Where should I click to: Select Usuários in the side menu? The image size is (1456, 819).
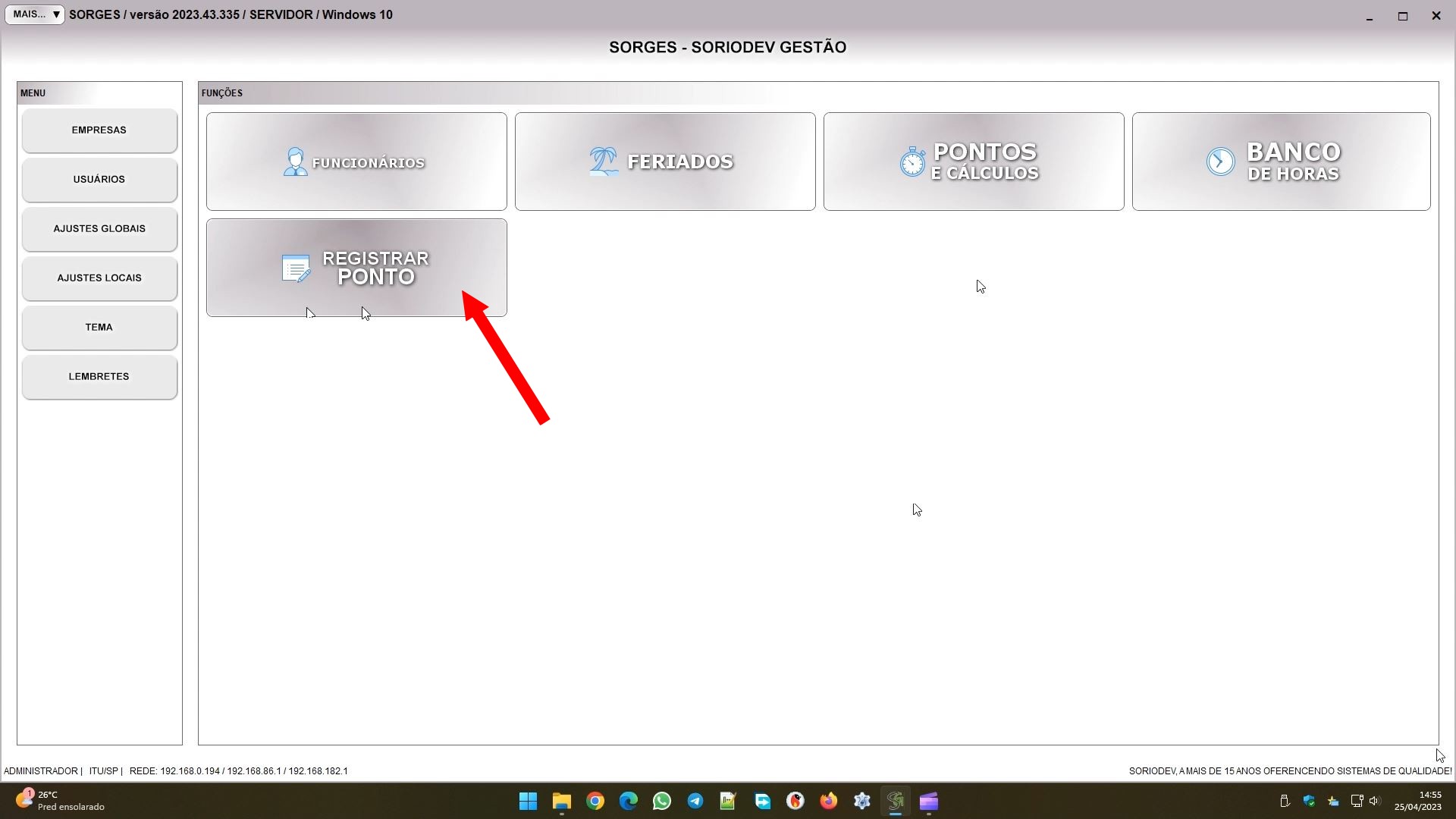tap(99, 180)
